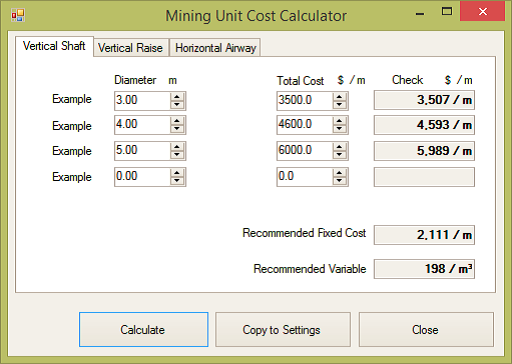
Task: Click the empty check box in fourth row
Action: pos(424,177)
